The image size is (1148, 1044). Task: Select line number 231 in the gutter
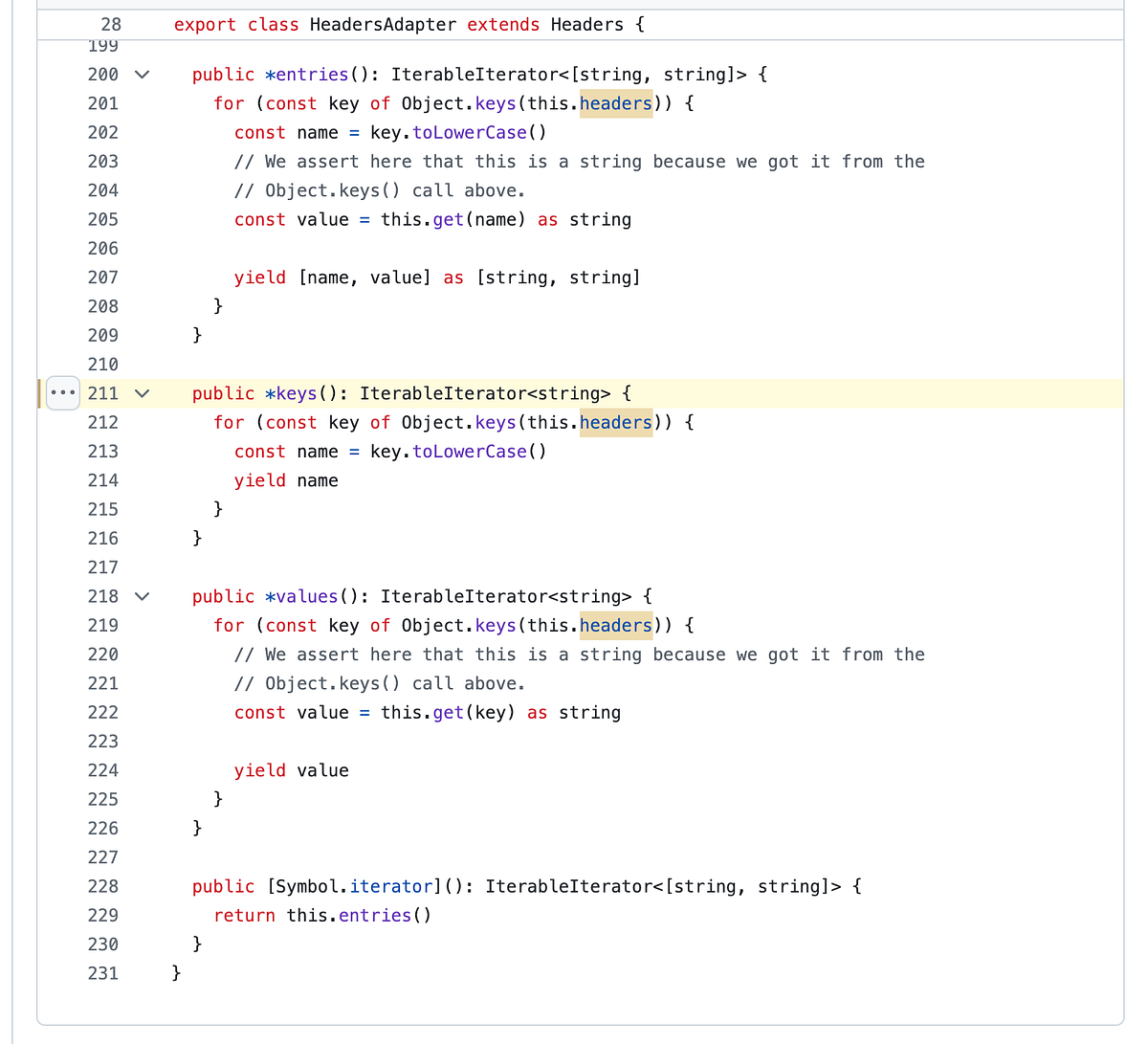tap(102, 972)
